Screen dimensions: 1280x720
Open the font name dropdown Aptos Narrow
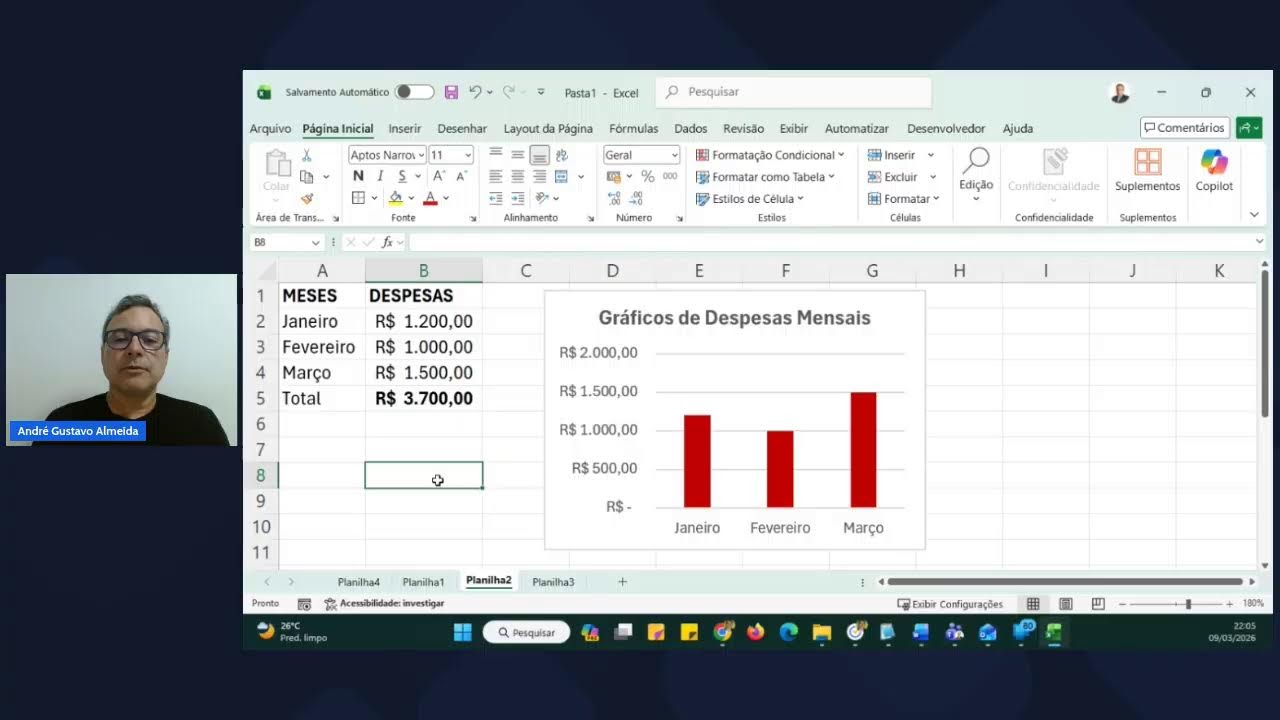tap(420, 155)
